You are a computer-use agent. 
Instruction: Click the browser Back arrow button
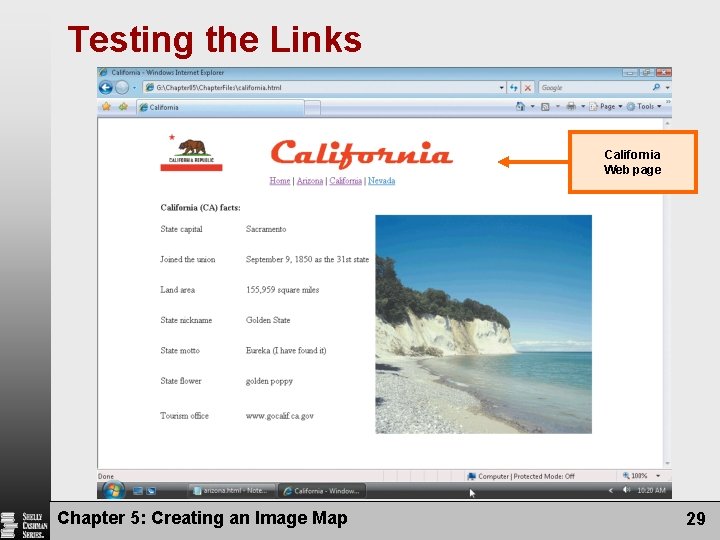point(106,87)
